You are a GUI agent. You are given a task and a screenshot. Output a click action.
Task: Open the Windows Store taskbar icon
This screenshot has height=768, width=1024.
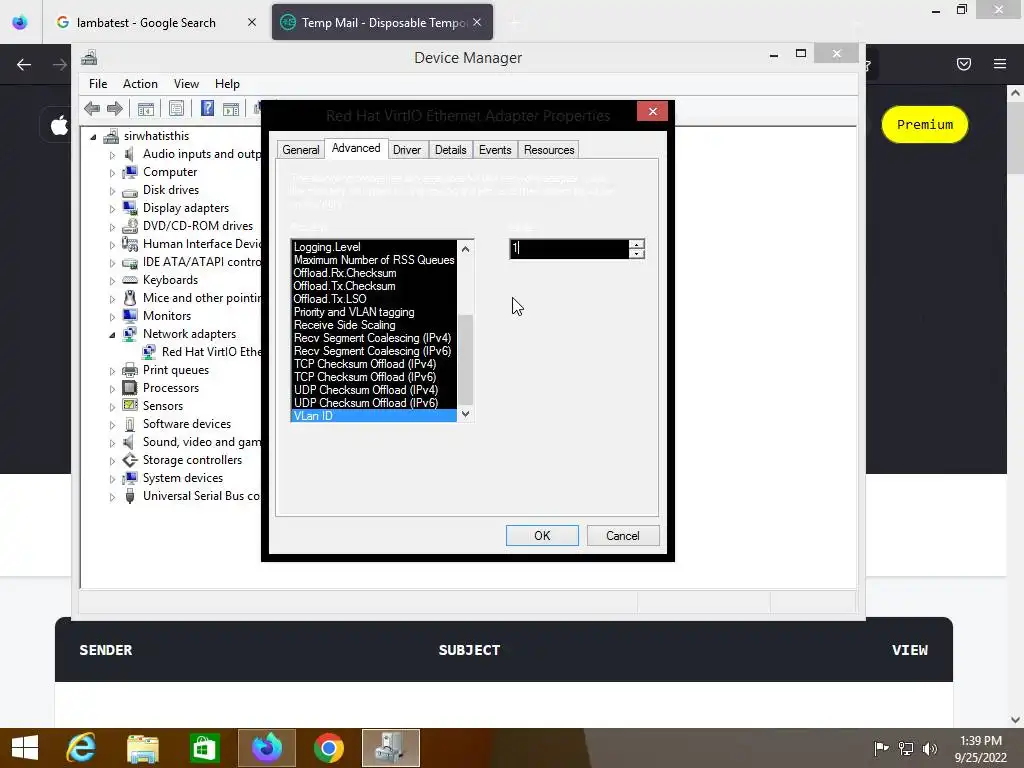coord(204,748)
